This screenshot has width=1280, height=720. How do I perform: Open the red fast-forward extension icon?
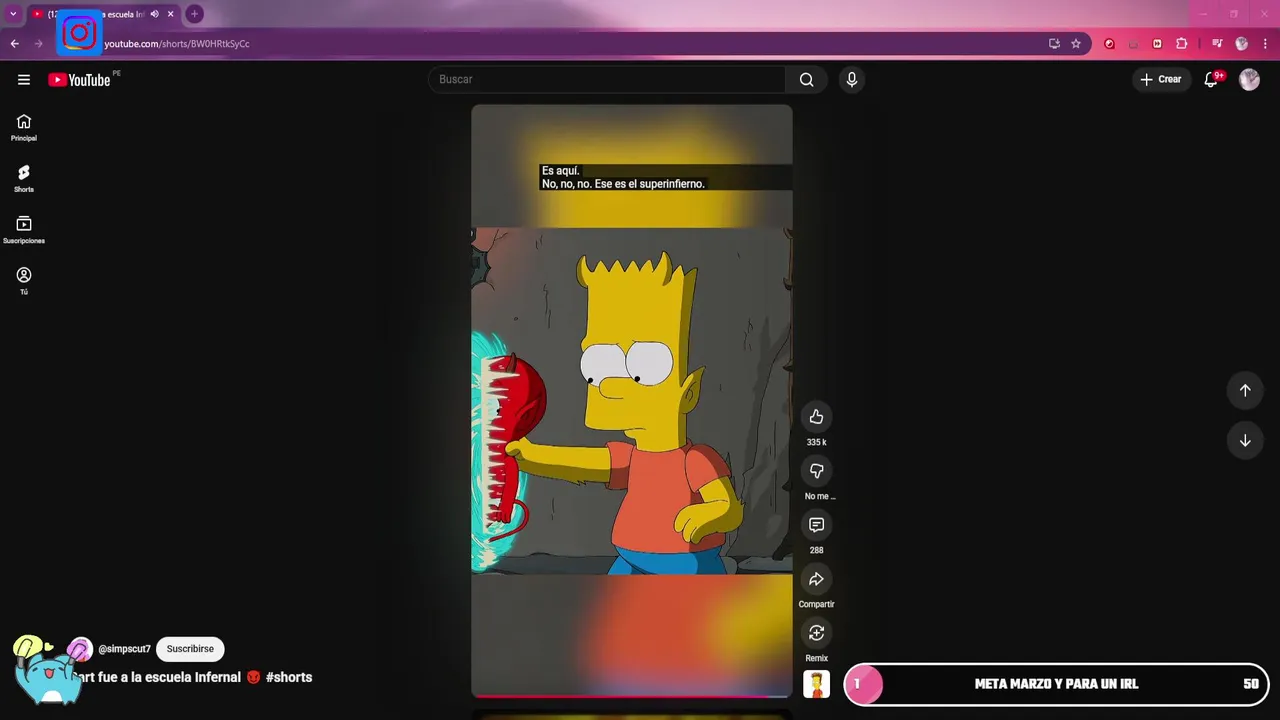click(x=1157, y=44)
